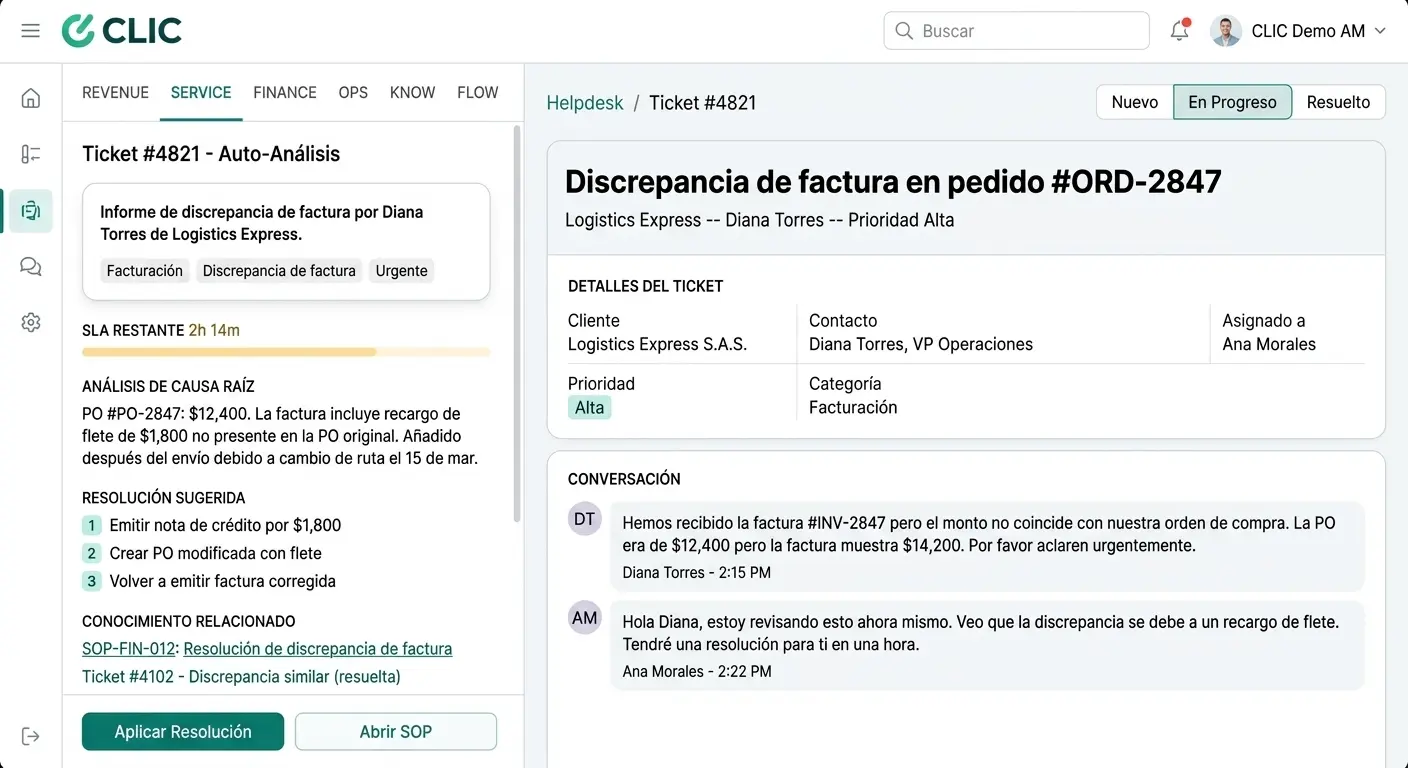Go to Home in sidebar
The width and height of the screenshot is (1408, 768).
tap(31, 98)
